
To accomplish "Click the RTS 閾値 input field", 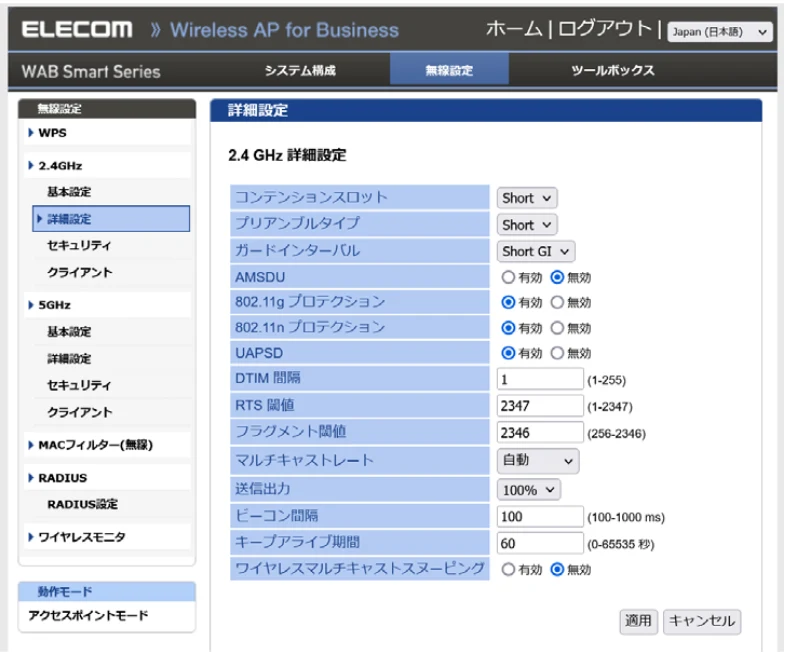I will [540, 406].
